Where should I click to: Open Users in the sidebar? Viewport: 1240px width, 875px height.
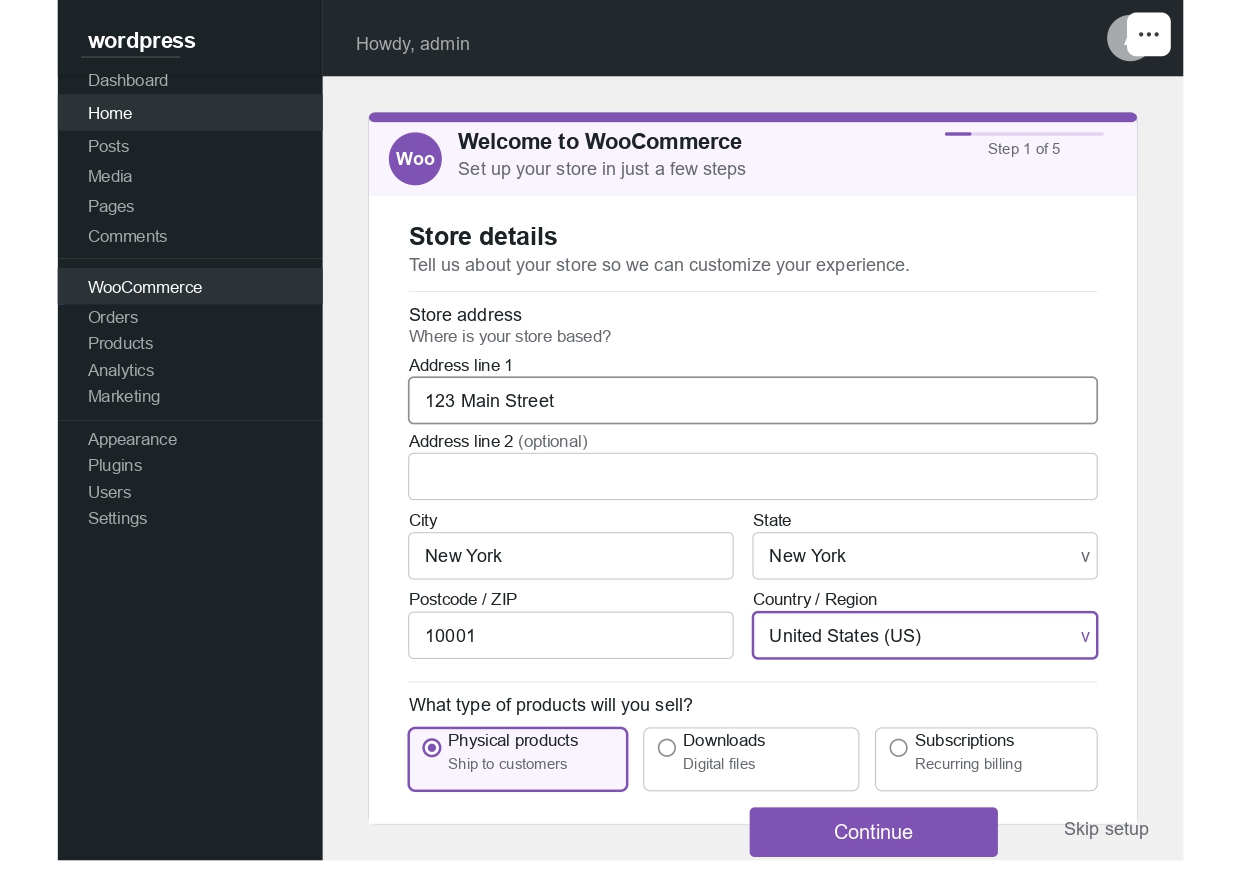click(x=109, y=492)
